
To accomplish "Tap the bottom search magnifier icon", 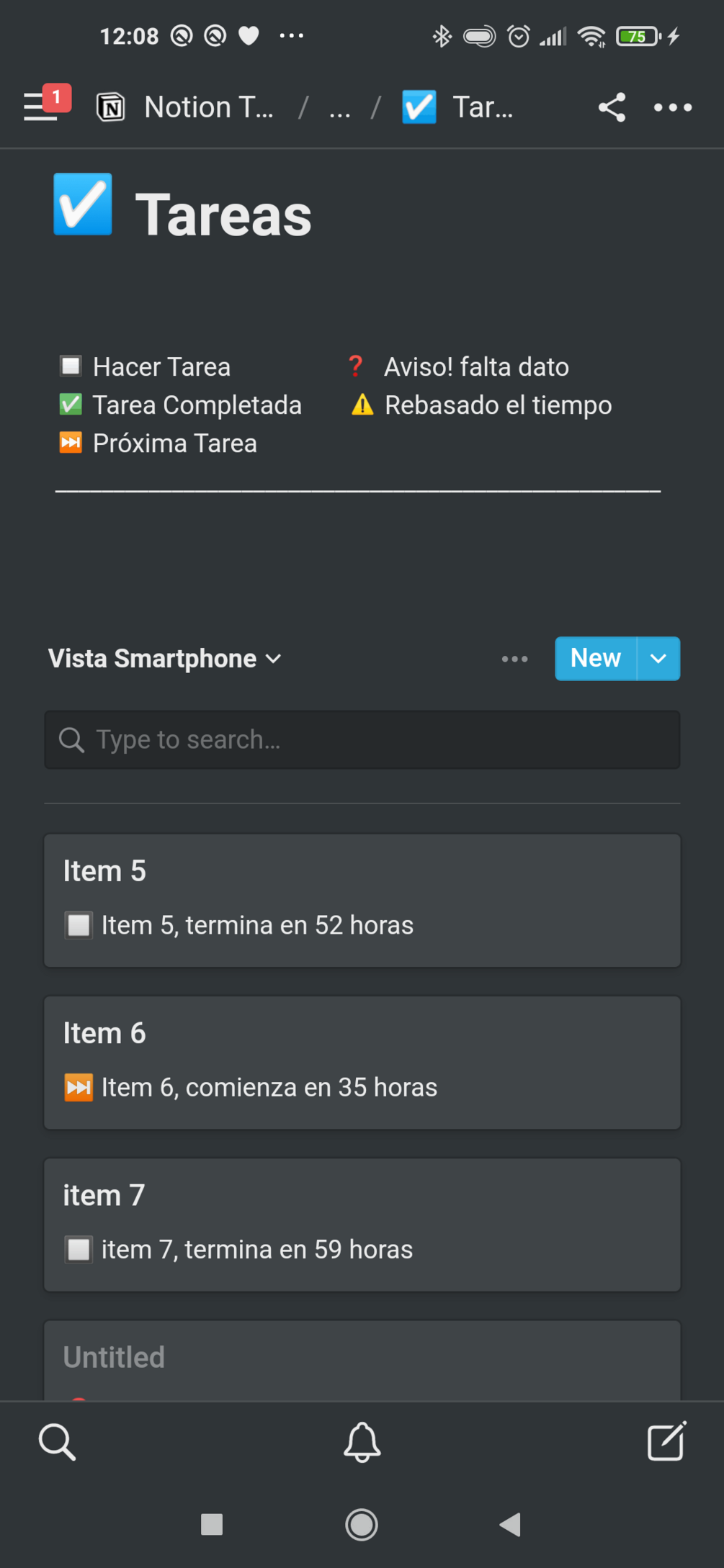I will pos(57,1441).
